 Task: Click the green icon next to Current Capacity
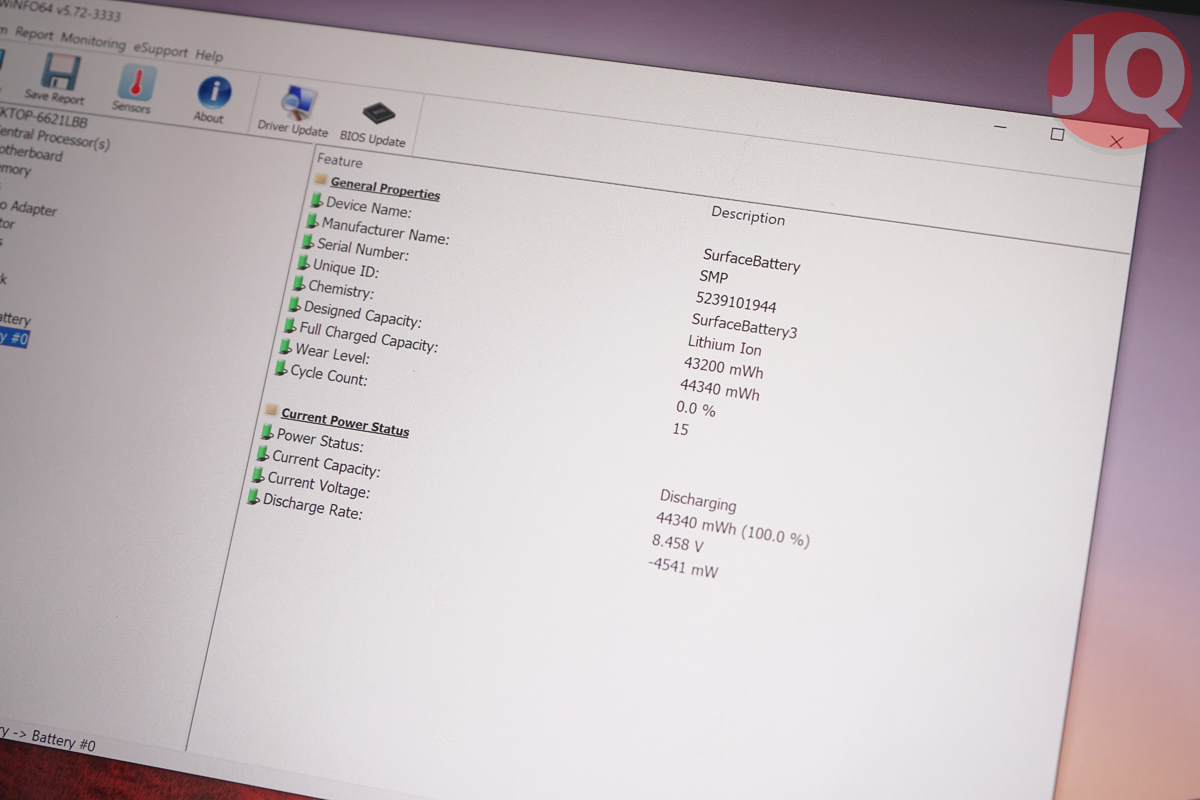262,453
